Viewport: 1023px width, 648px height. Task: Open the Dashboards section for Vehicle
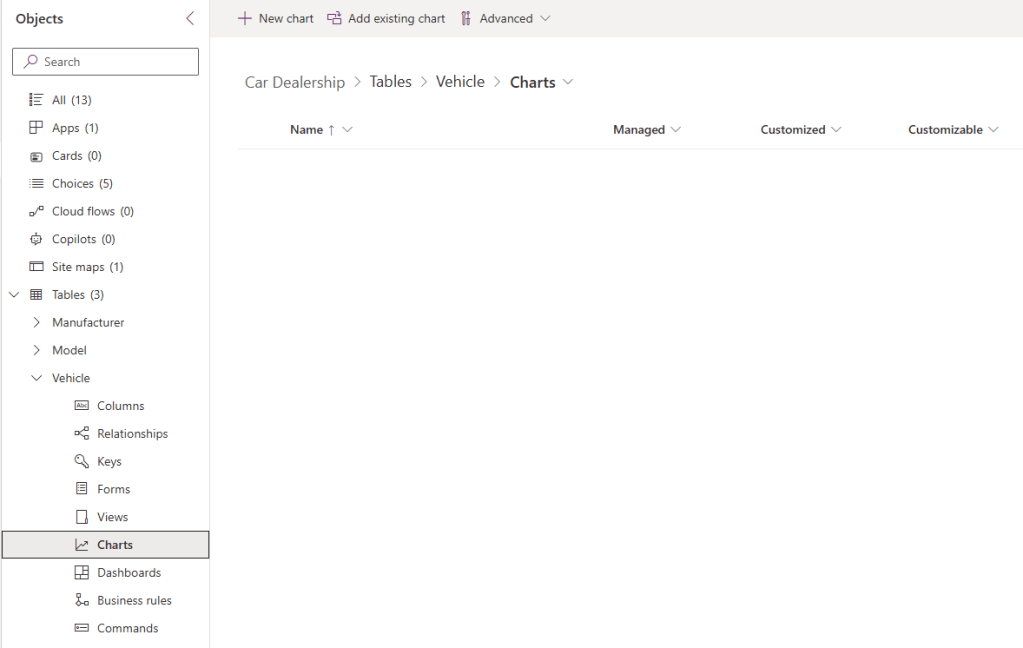tap(82, 572)
